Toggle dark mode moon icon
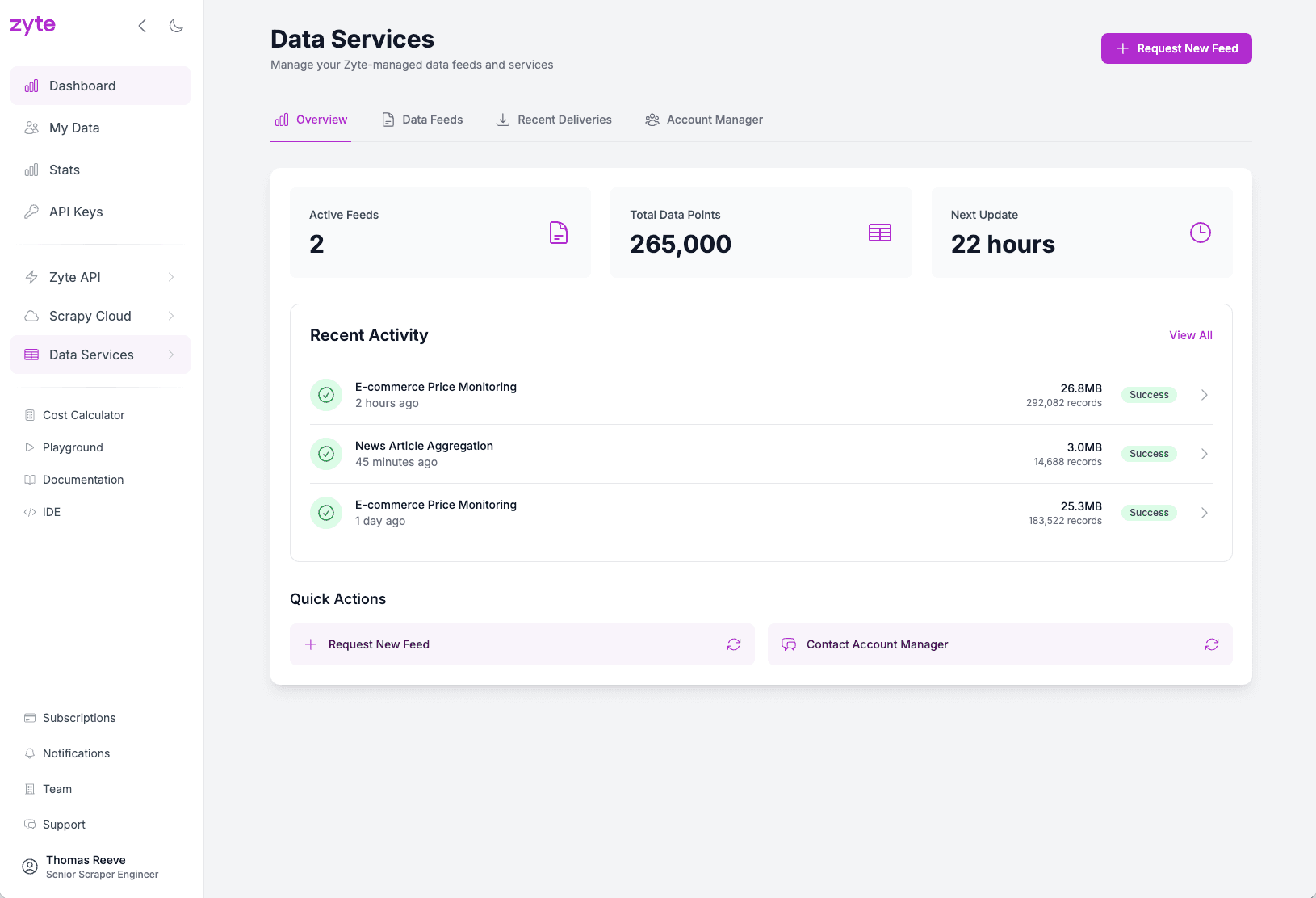 pyautogui.click(x=176, y=26)
